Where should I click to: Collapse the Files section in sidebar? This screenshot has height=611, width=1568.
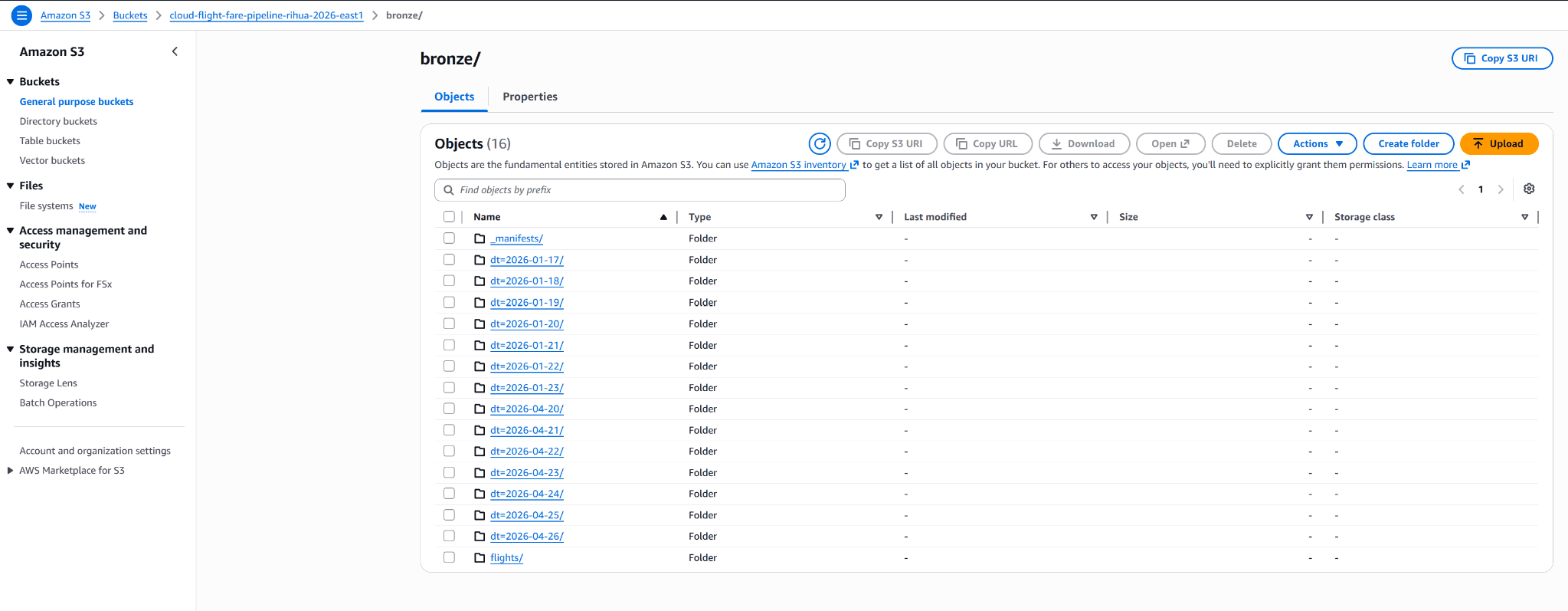pyautogui.click(x=11, y=186)
